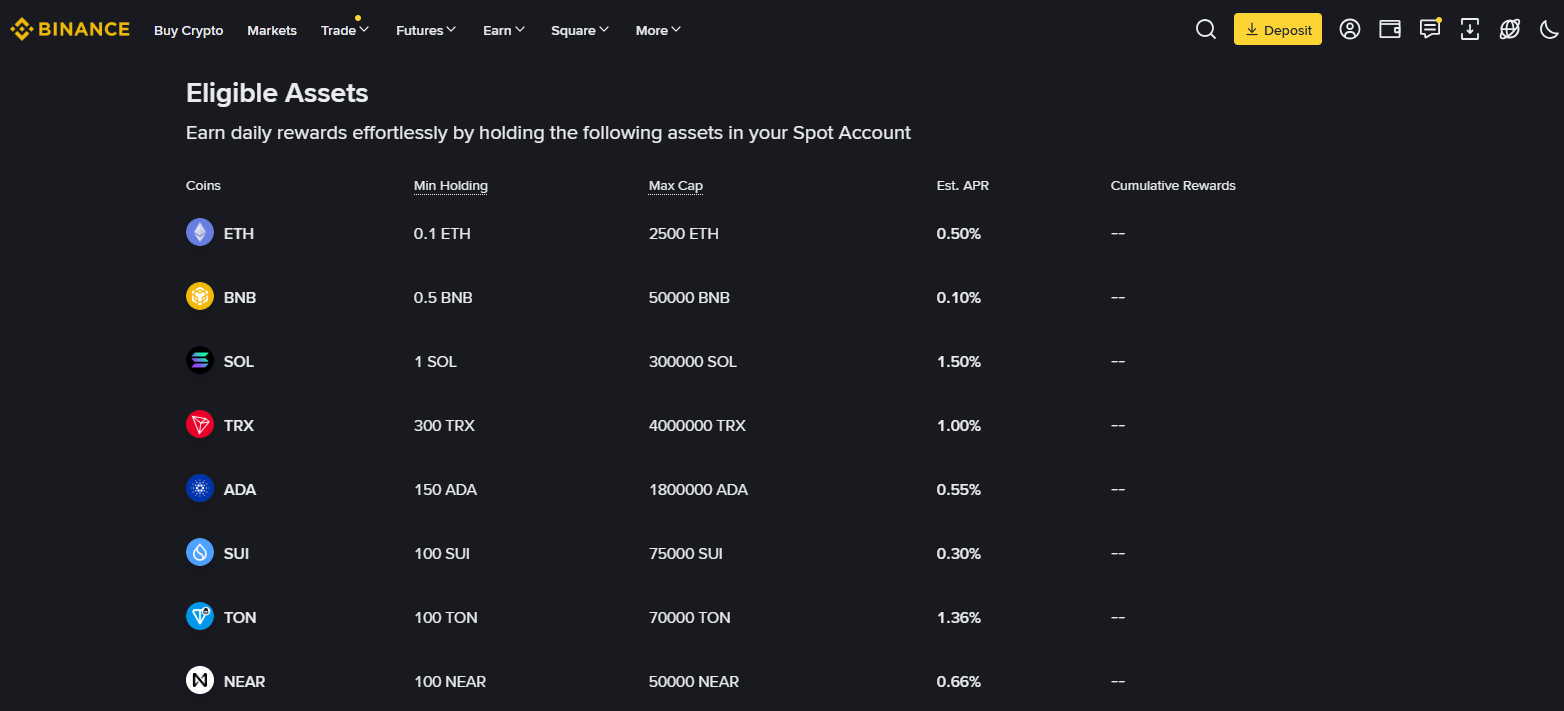Click the ETH coin icon
The image size is (1564, 711).
[200, 232]
